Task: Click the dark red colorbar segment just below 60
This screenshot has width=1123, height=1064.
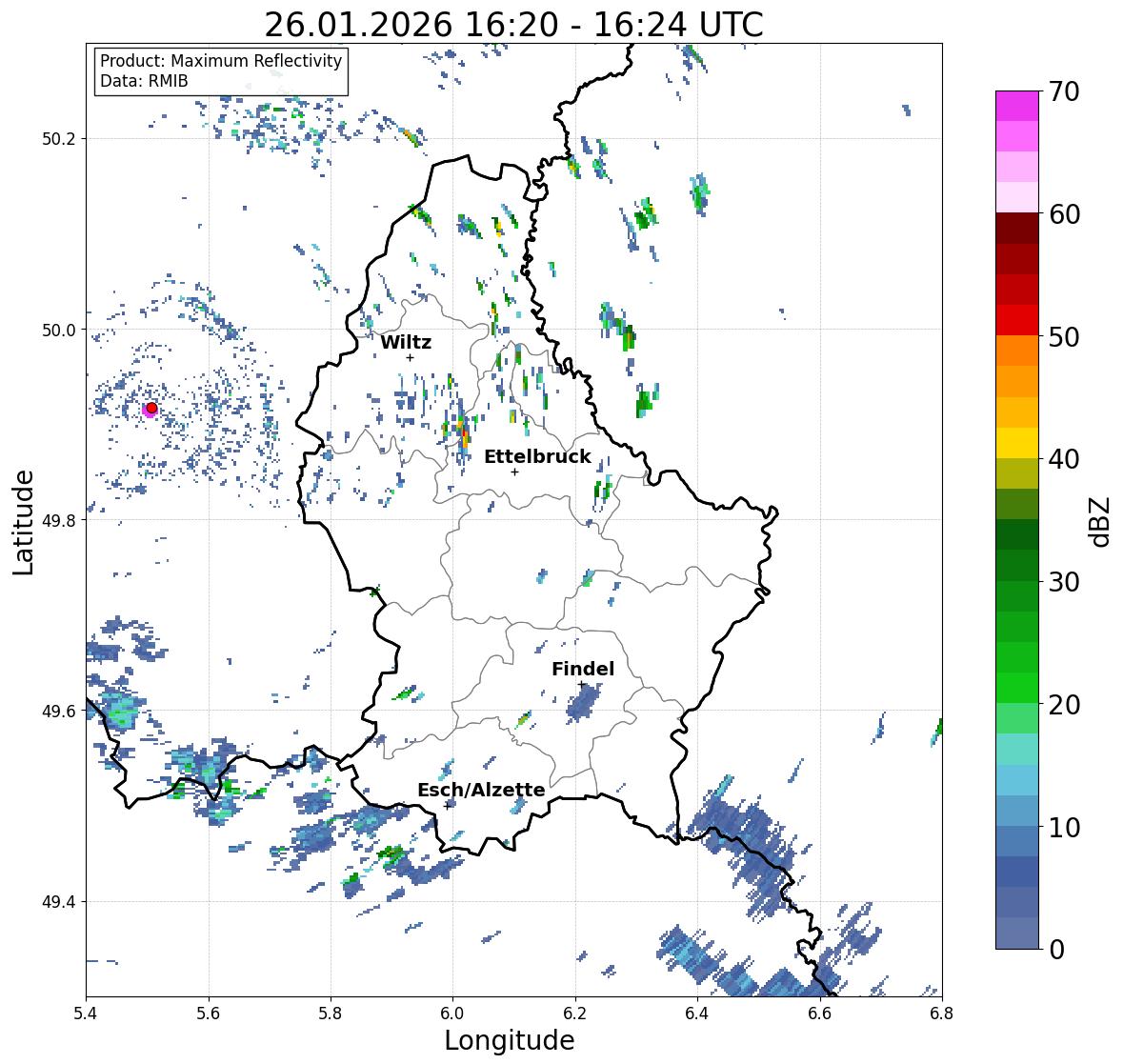Action: [x=1017, y=229]
